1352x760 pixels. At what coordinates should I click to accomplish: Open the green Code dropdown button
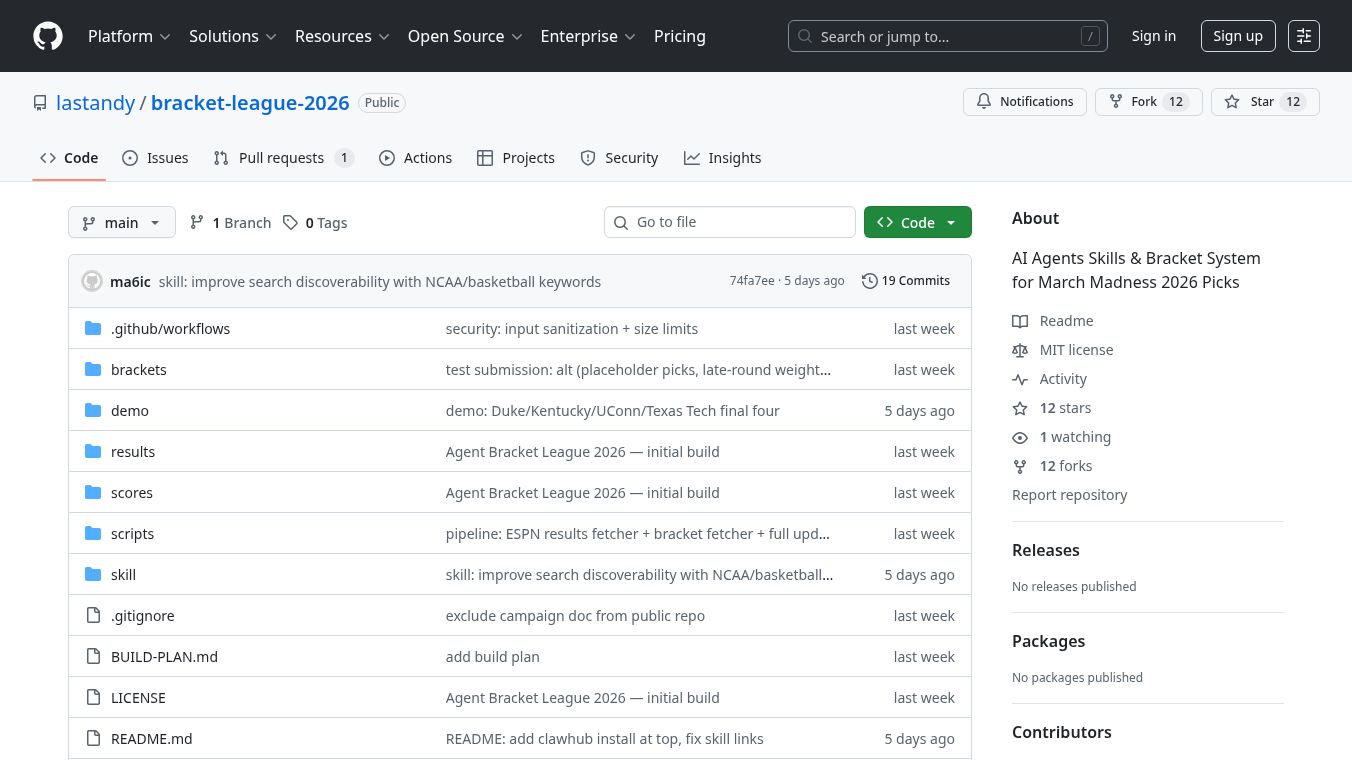tap(917, 223)
